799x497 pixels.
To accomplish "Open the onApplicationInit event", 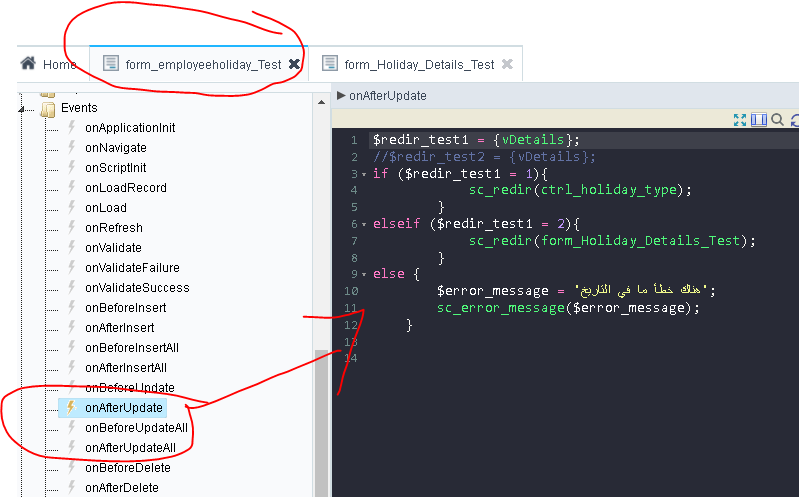I will point(130,127).
